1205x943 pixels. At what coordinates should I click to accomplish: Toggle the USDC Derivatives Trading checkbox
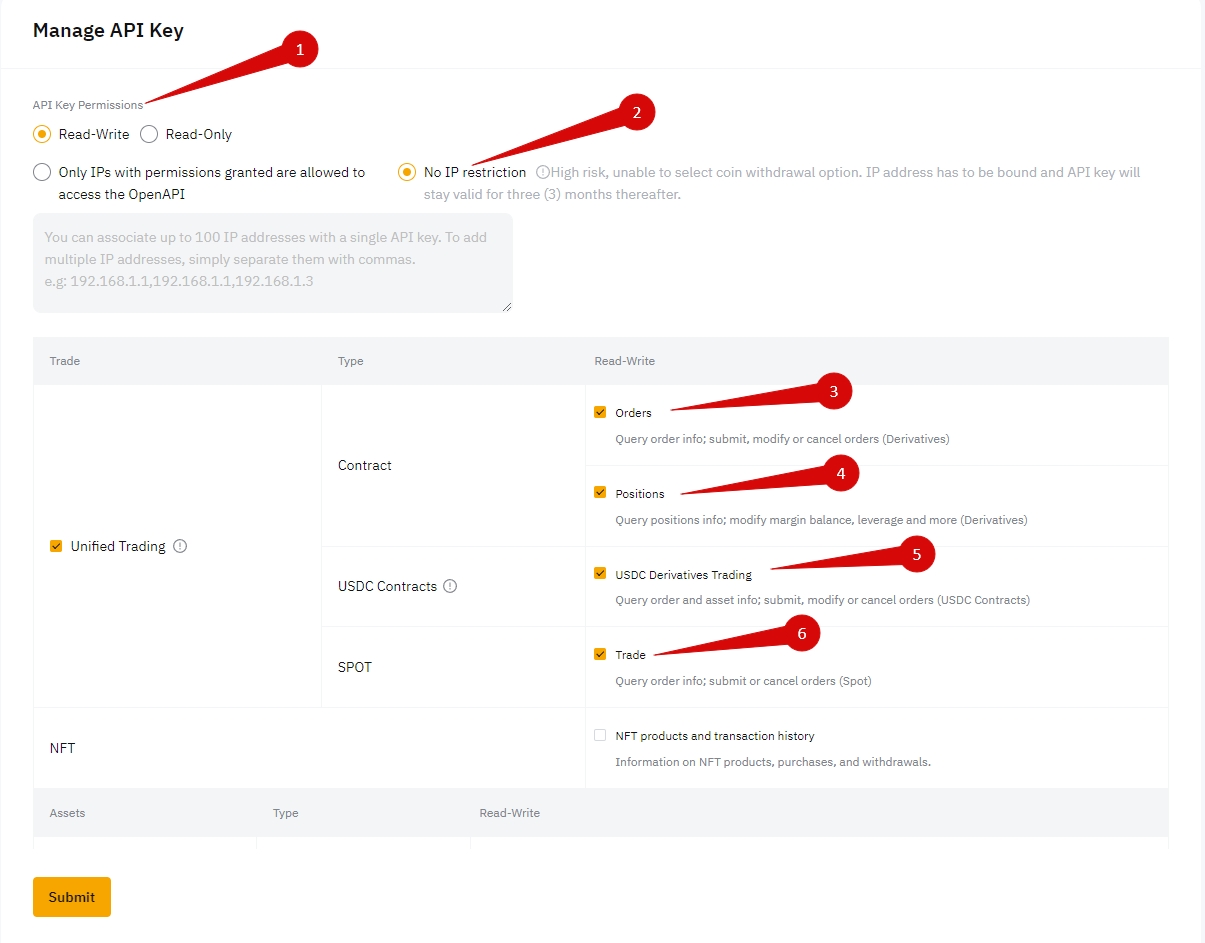click(600, 574)
